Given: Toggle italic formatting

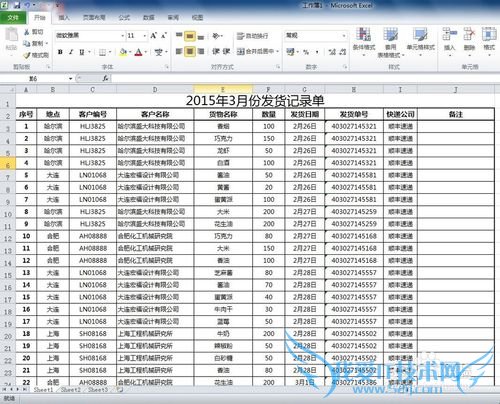Looking at the screenshot, I should 71,52.
